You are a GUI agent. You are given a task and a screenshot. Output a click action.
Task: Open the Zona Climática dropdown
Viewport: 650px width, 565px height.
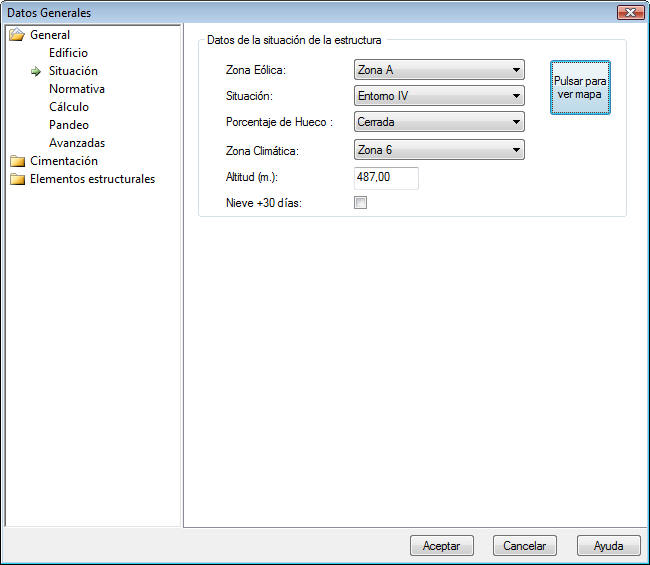pos(439,150)
